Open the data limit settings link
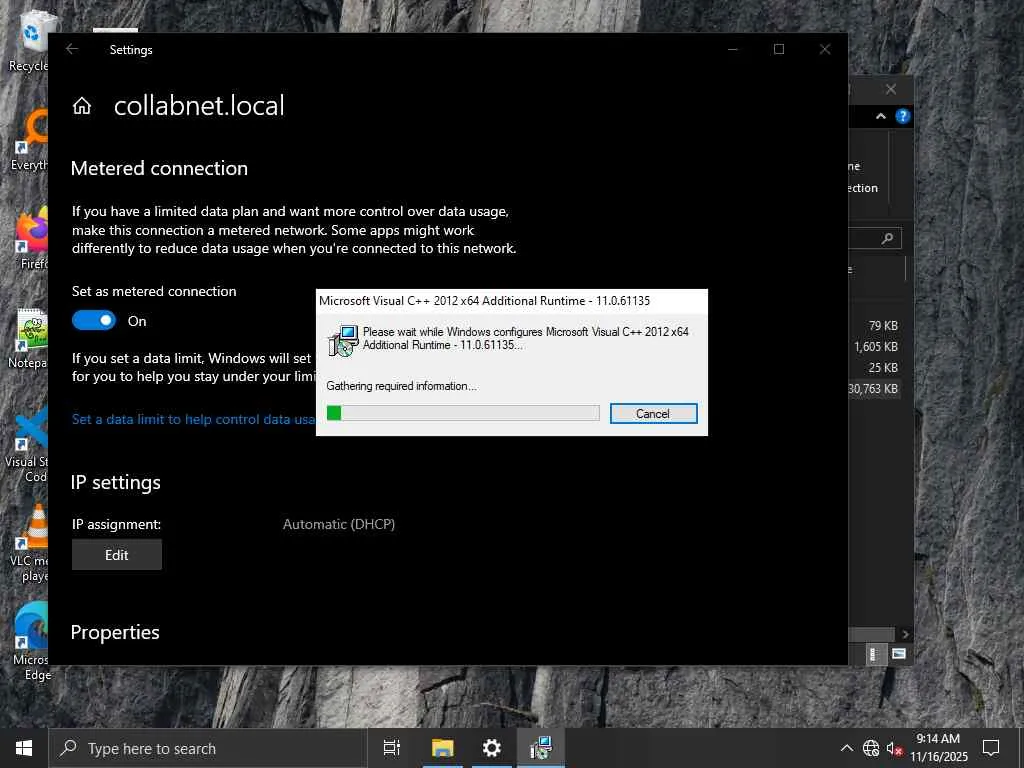The image size is (1024, 768). point(193,419)
